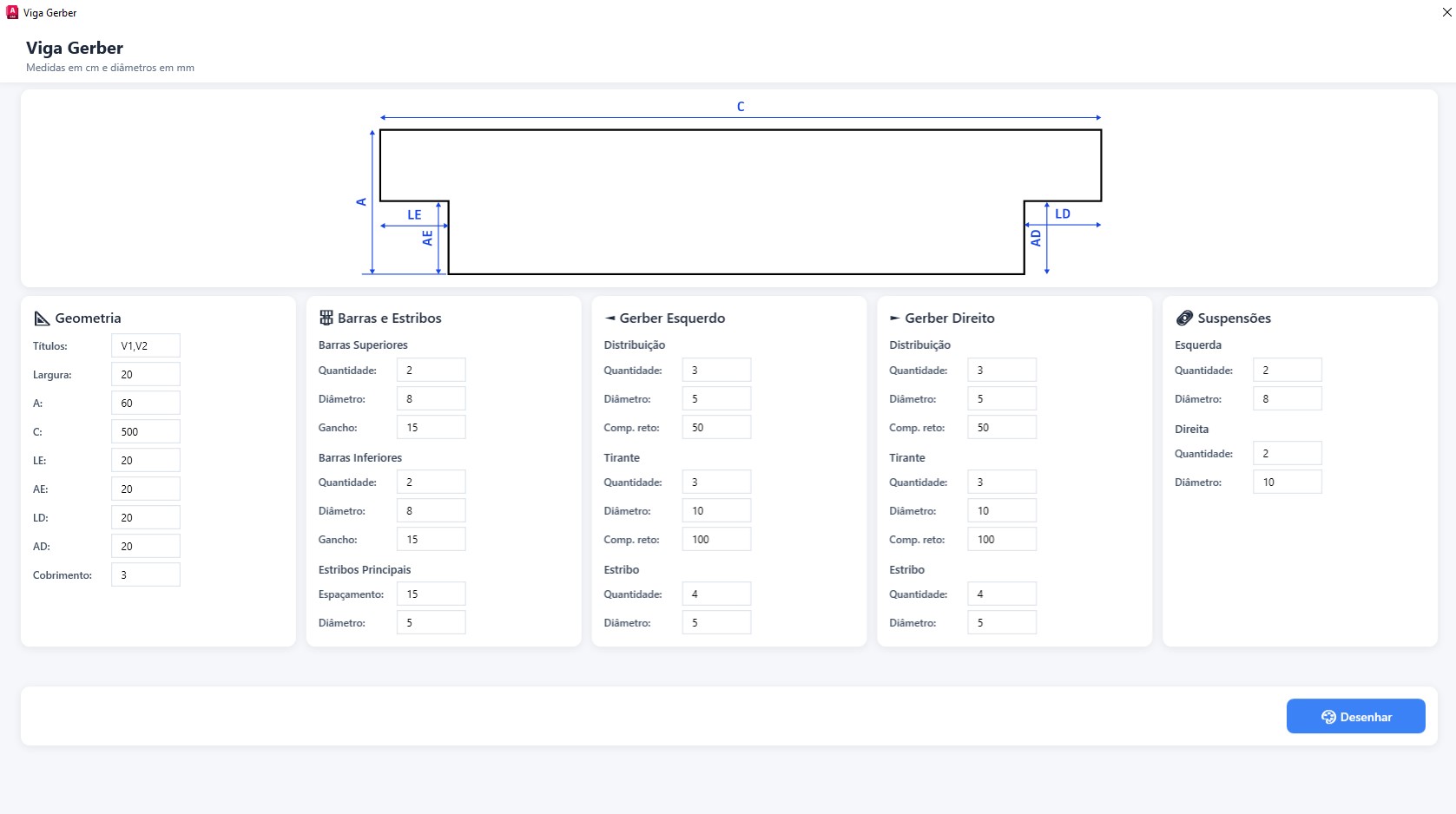
Task: Click Suspensões Direita Diâmetro field
Action: [1287, 482]
